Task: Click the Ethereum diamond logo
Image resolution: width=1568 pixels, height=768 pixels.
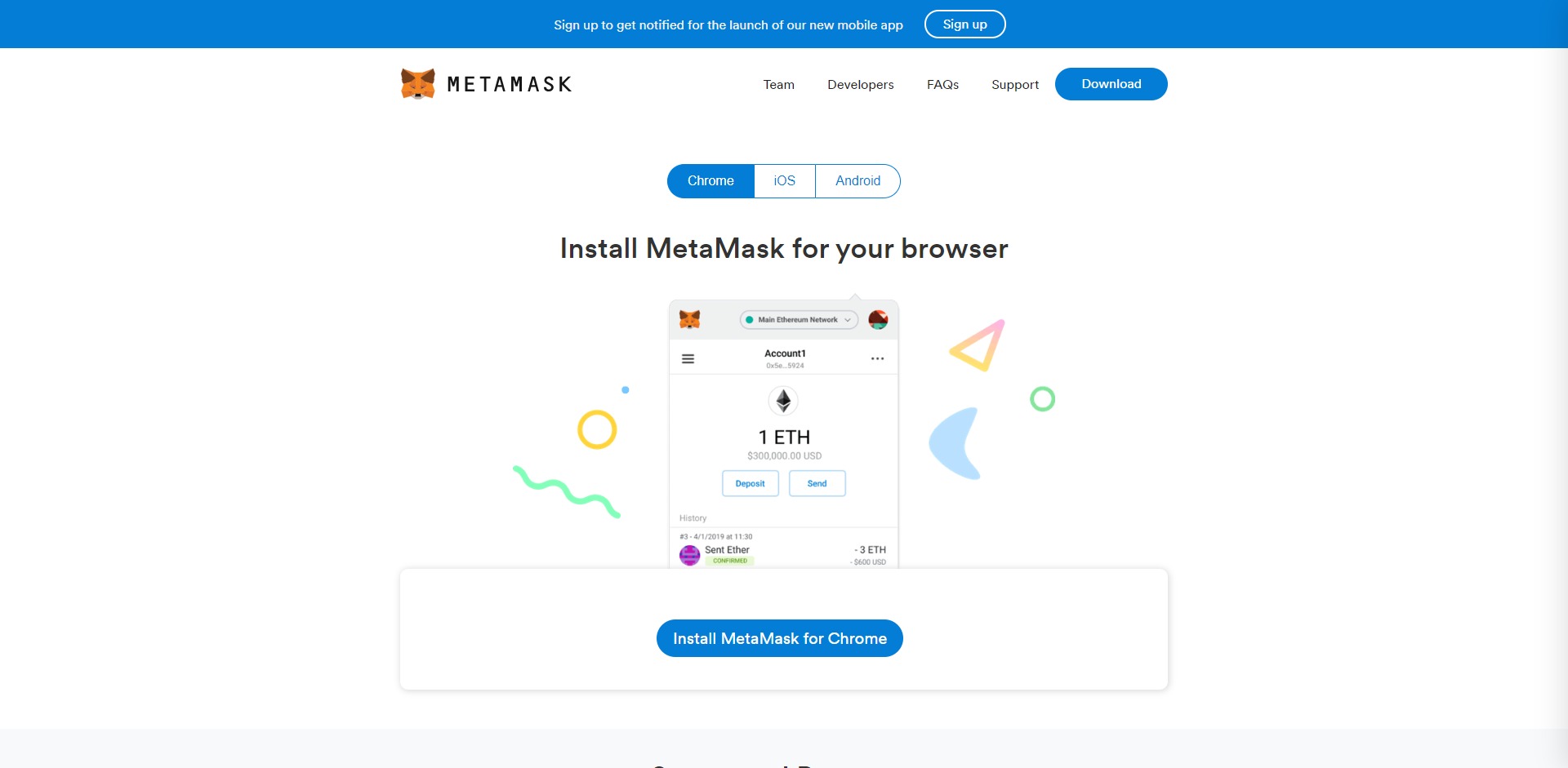Action: point(783,401)
